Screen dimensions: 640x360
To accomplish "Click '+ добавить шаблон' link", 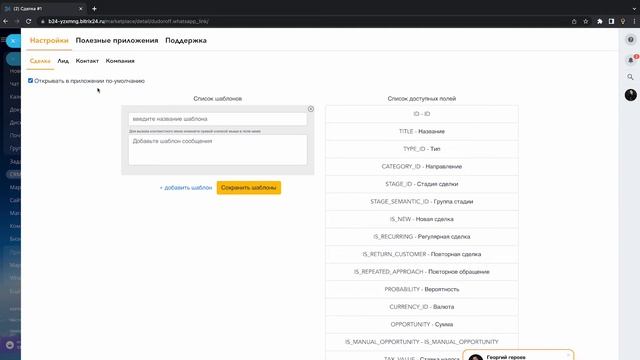I will pos(186,188).
